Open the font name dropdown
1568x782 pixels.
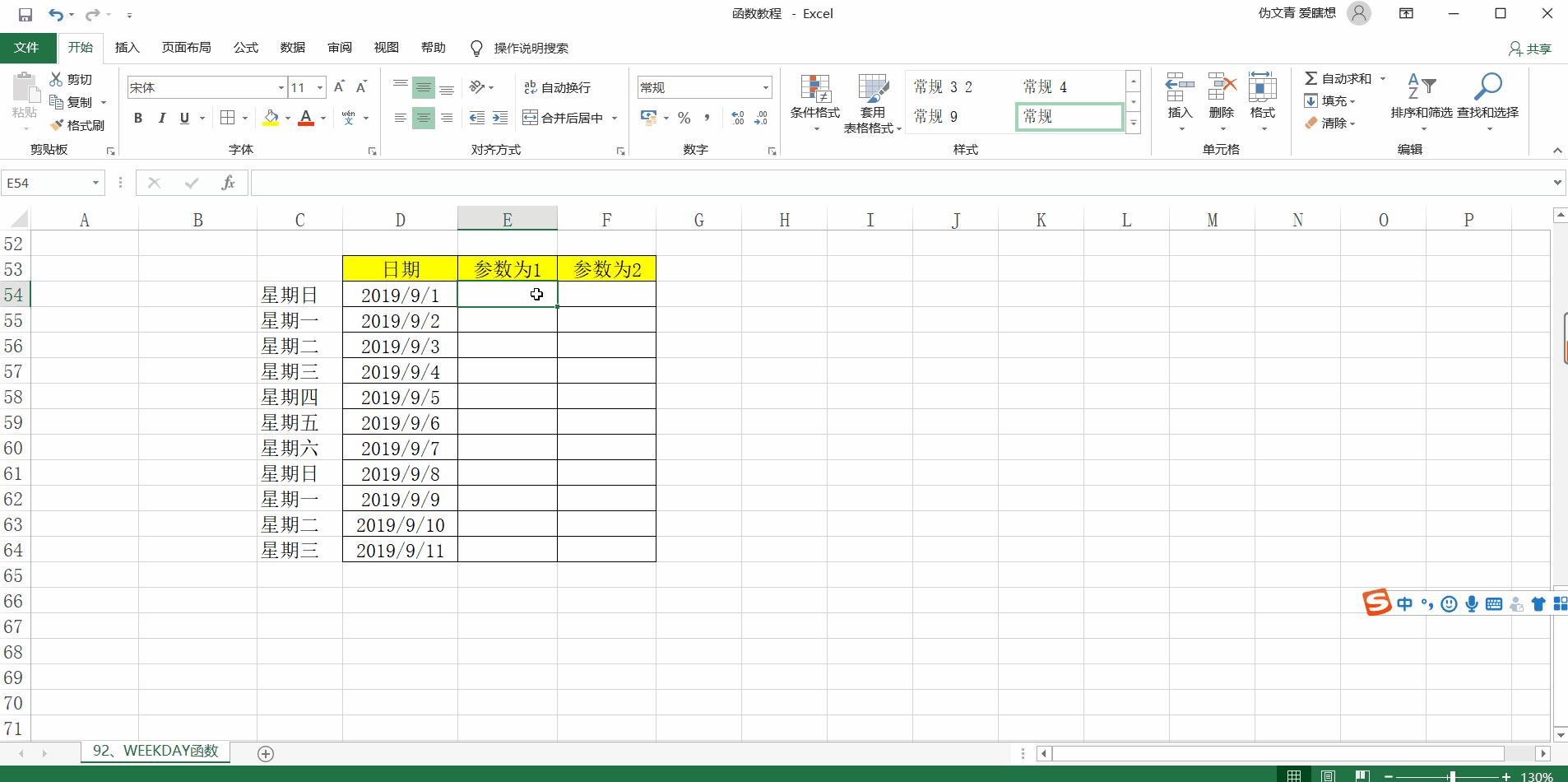281,86
